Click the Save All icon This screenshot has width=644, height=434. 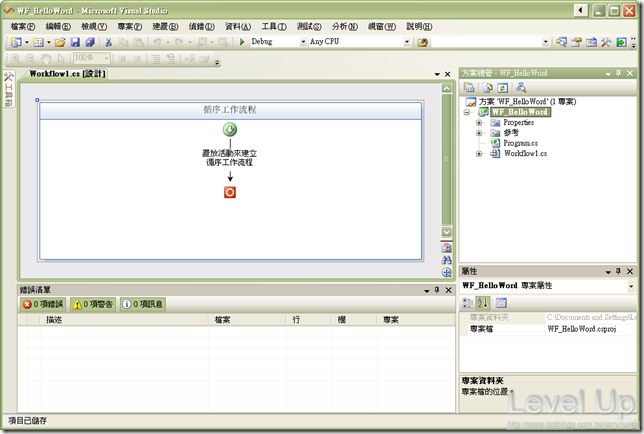(x=90, y=42)
